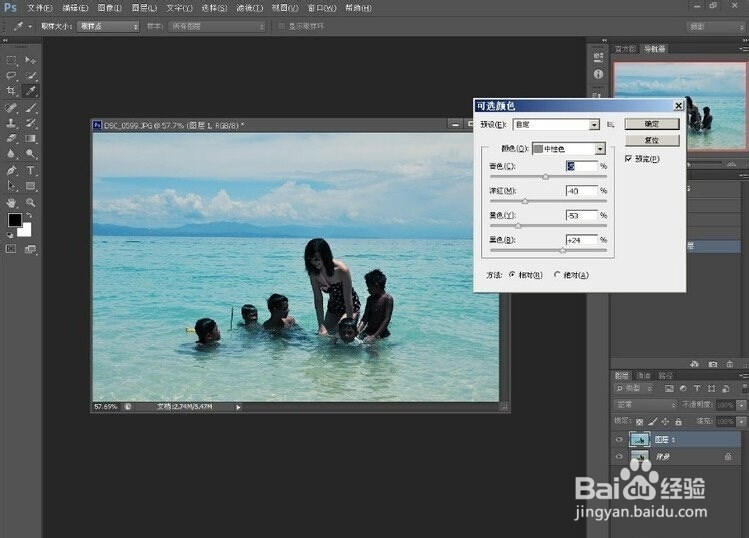749x538 pixels.
Task: Filter layers by type layers (T)
Action: tap(697, 388)
